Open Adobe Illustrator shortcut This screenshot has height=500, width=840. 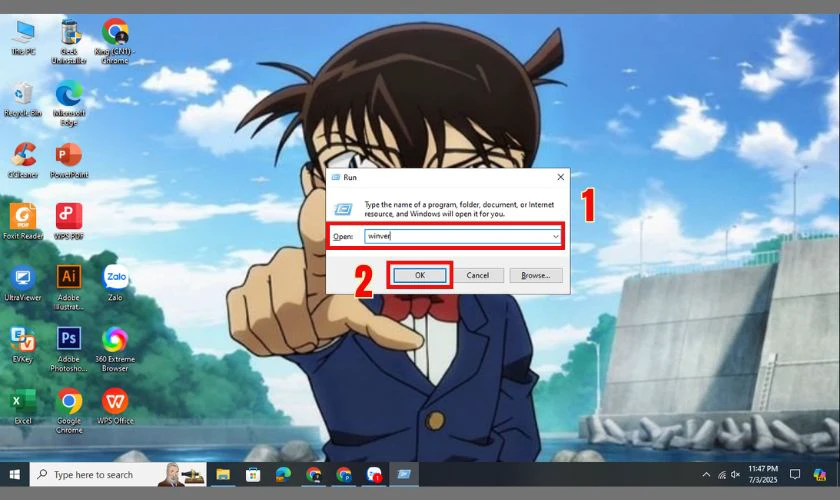point(69,287)
